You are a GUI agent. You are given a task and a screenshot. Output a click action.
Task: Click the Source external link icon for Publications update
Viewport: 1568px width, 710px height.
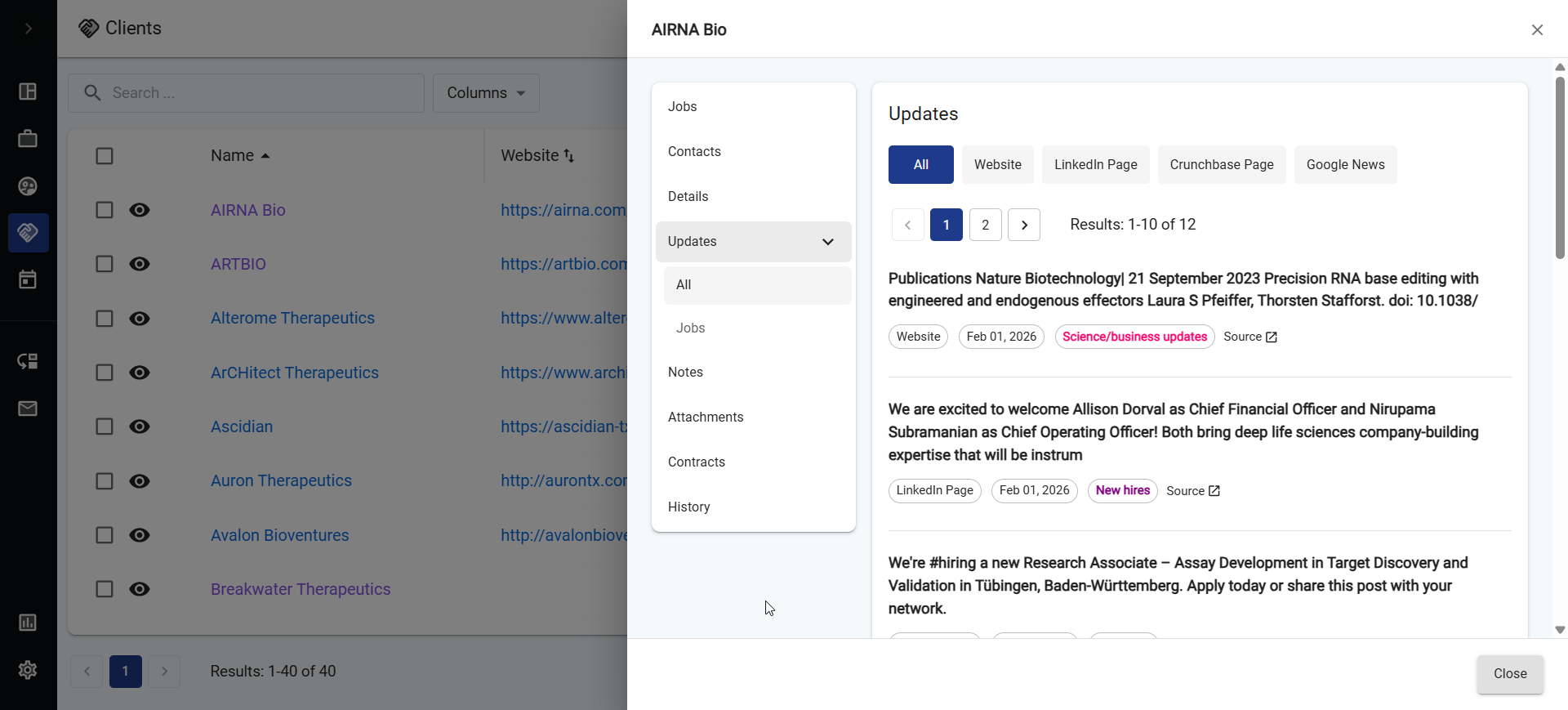[1271, 337]
